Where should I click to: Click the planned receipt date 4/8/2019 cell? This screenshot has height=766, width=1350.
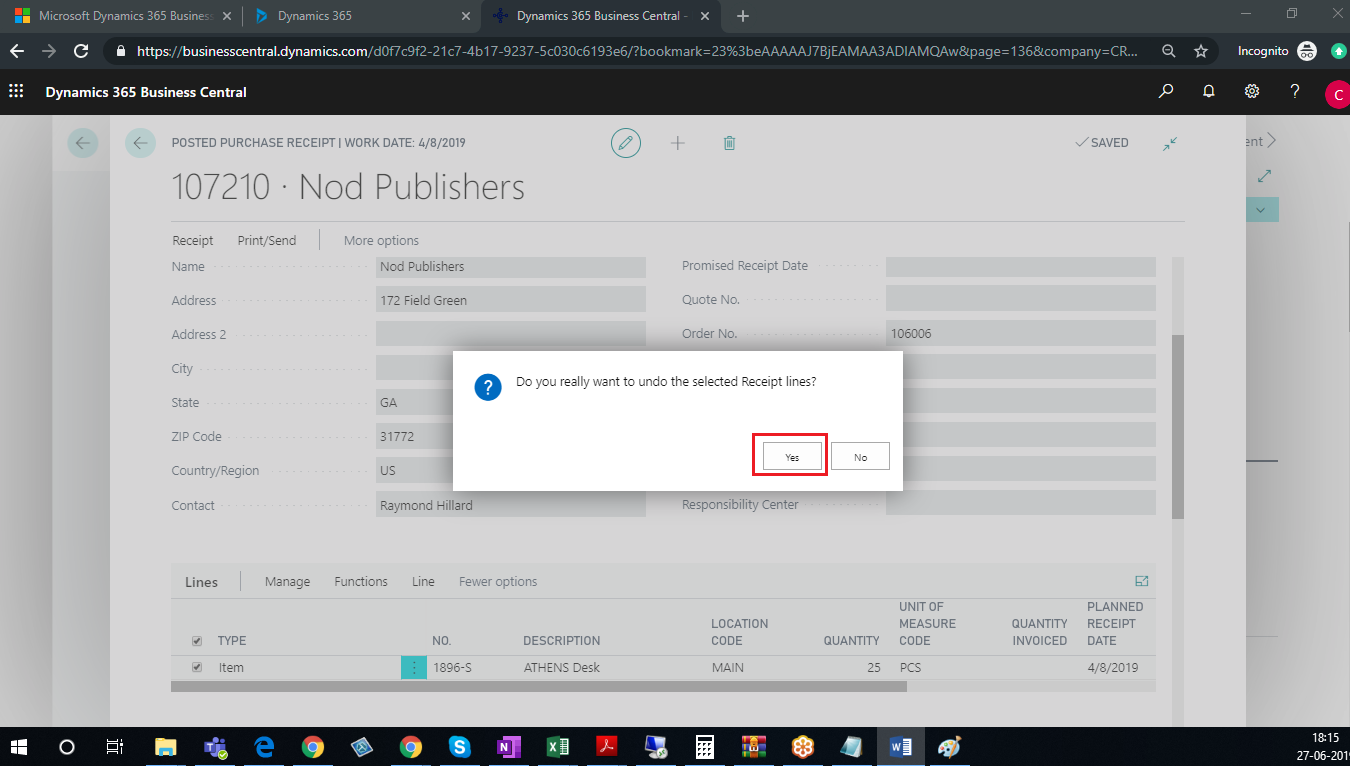[x=1112, y=667]
